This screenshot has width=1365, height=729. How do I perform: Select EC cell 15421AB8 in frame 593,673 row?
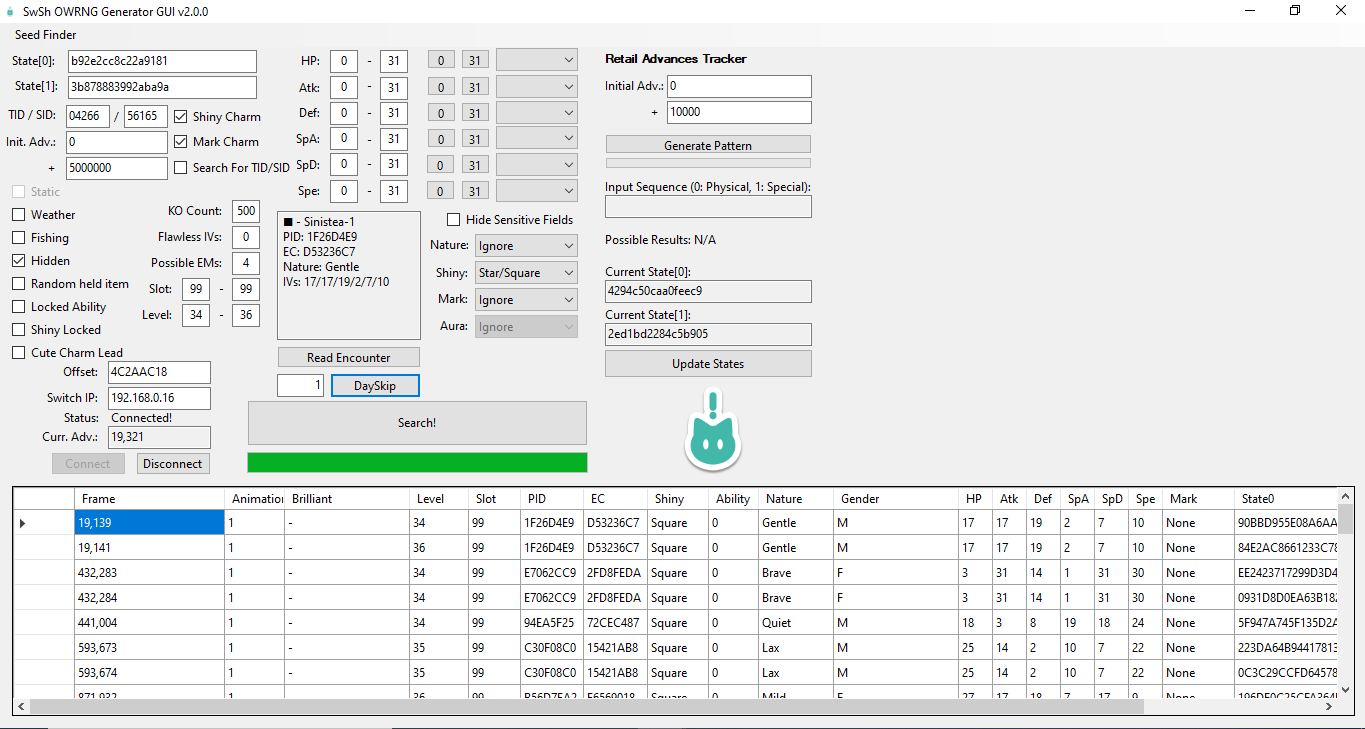(x=616, y=648)
